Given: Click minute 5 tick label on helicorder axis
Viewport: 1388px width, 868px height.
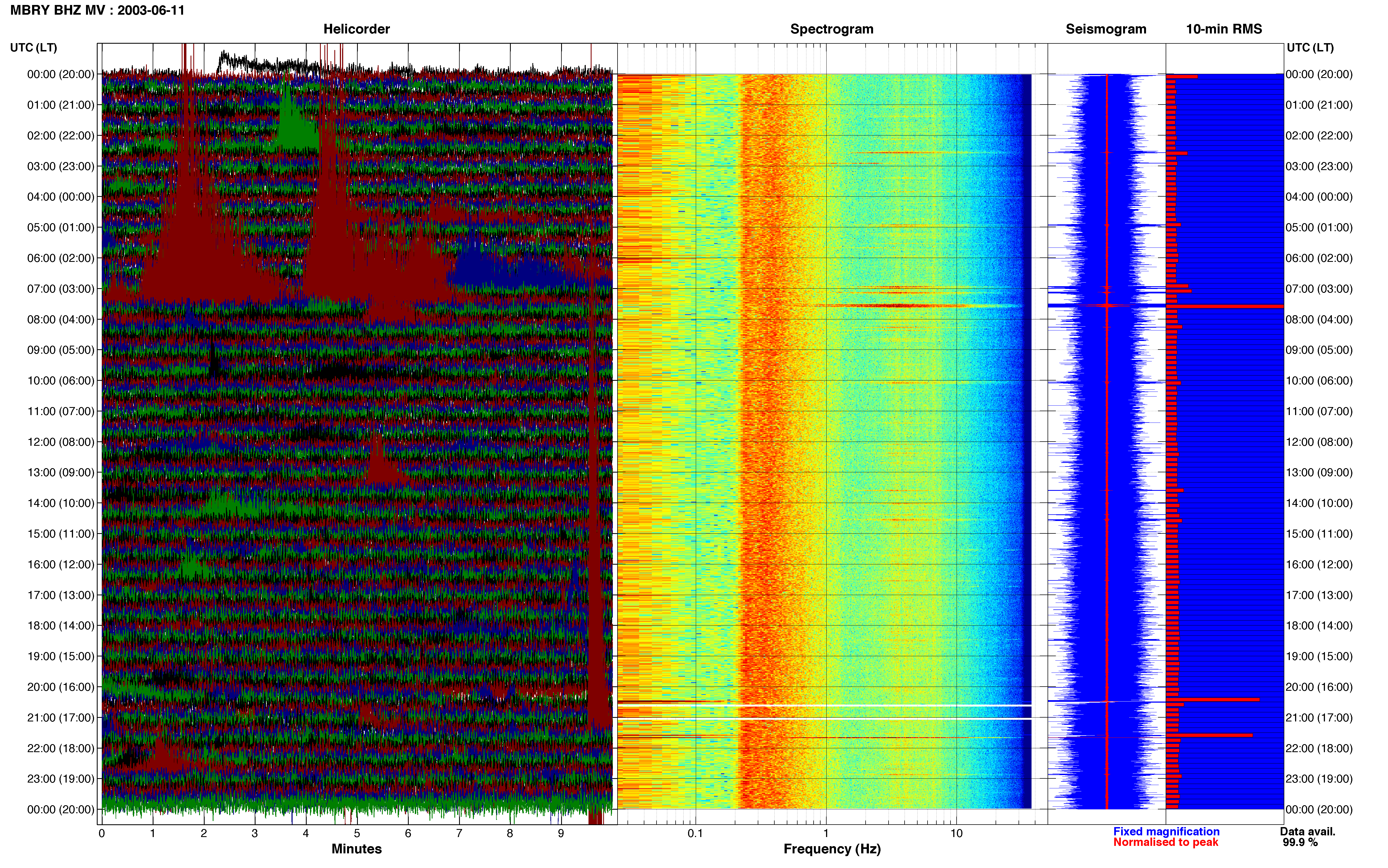Looking at the screenshot, I should (x=357, y=833).
